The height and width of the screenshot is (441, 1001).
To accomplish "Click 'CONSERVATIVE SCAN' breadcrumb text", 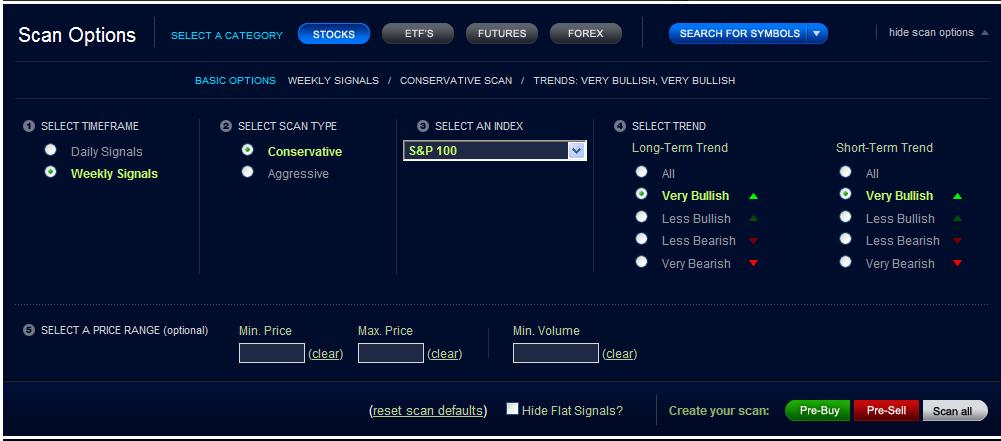I will point(456,80).
